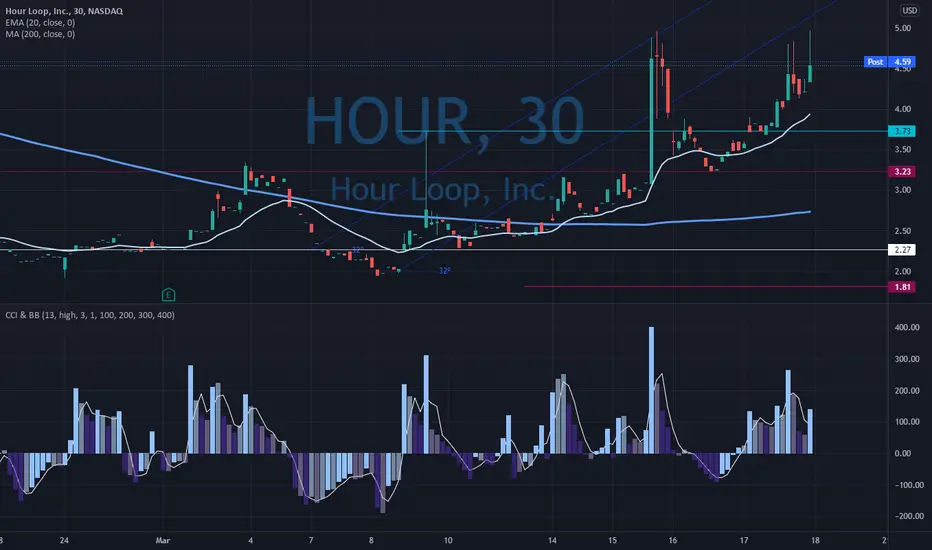The image size is (932, 550).
Task: Select the EMA (20, close, 0) indicator legend
Action: click(x=40, y=23)
